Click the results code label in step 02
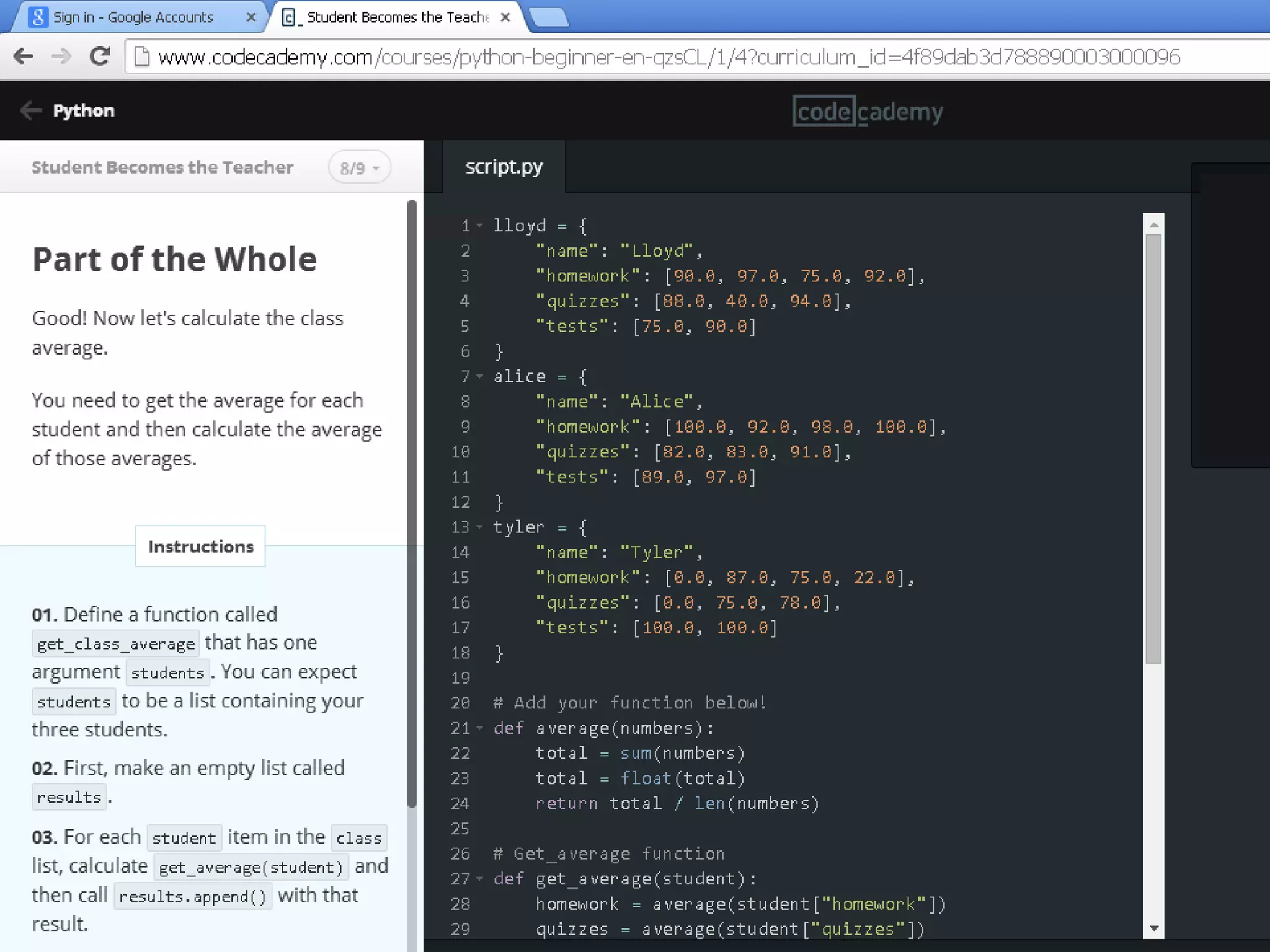This screenshot has height=952, width=1270. click(69, 797)
